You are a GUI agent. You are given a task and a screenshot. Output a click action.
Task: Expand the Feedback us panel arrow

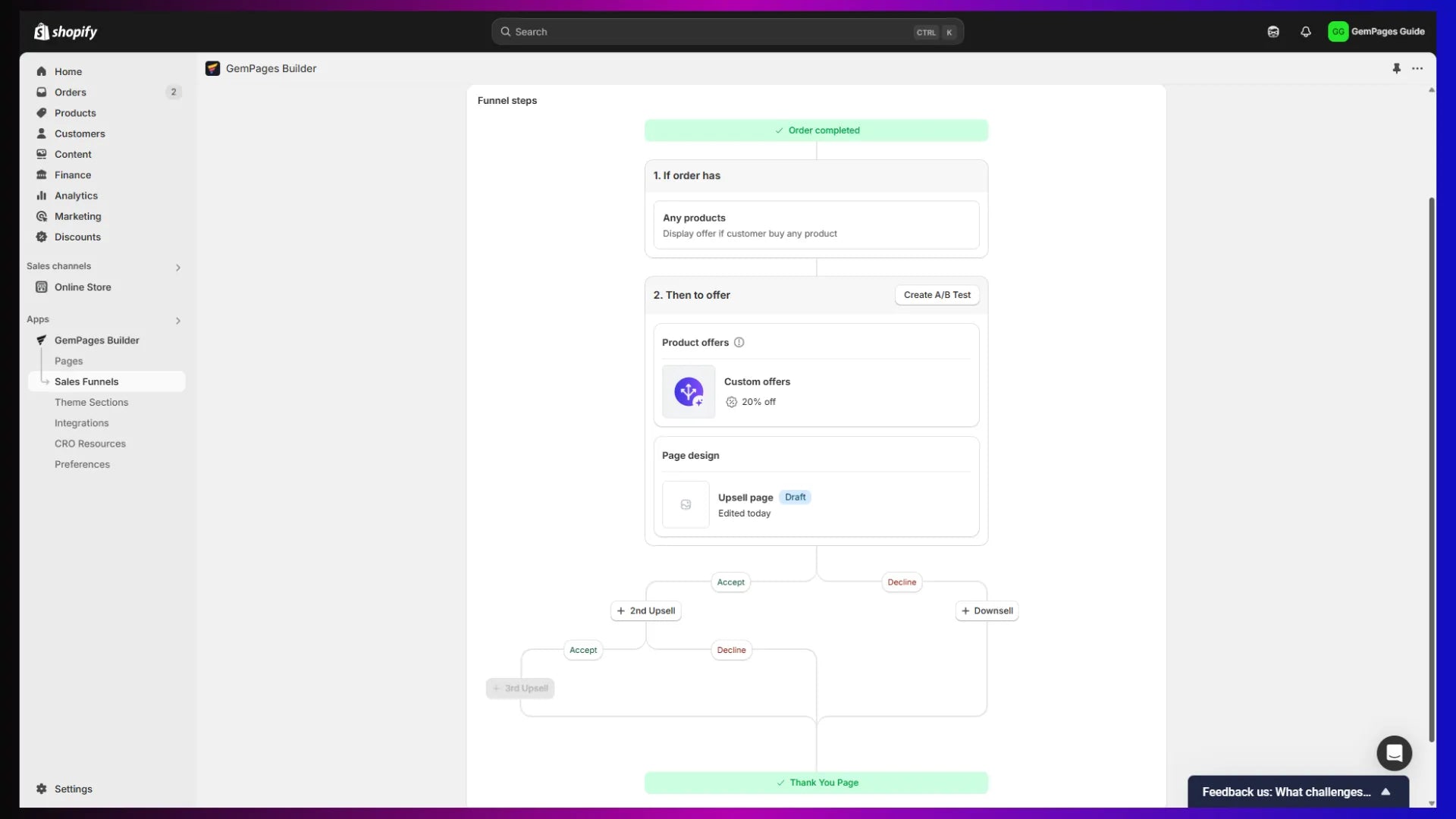(1385, 792)
